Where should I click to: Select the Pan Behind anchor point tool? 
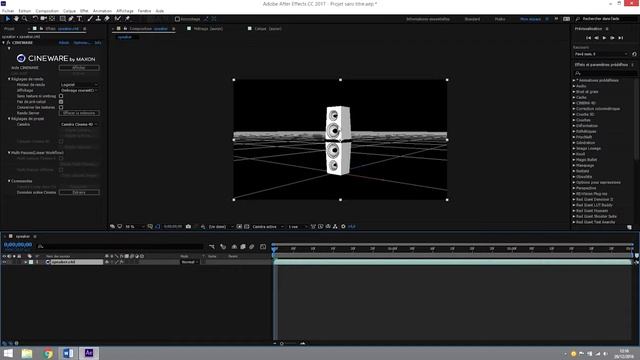(x=52, y=19)
